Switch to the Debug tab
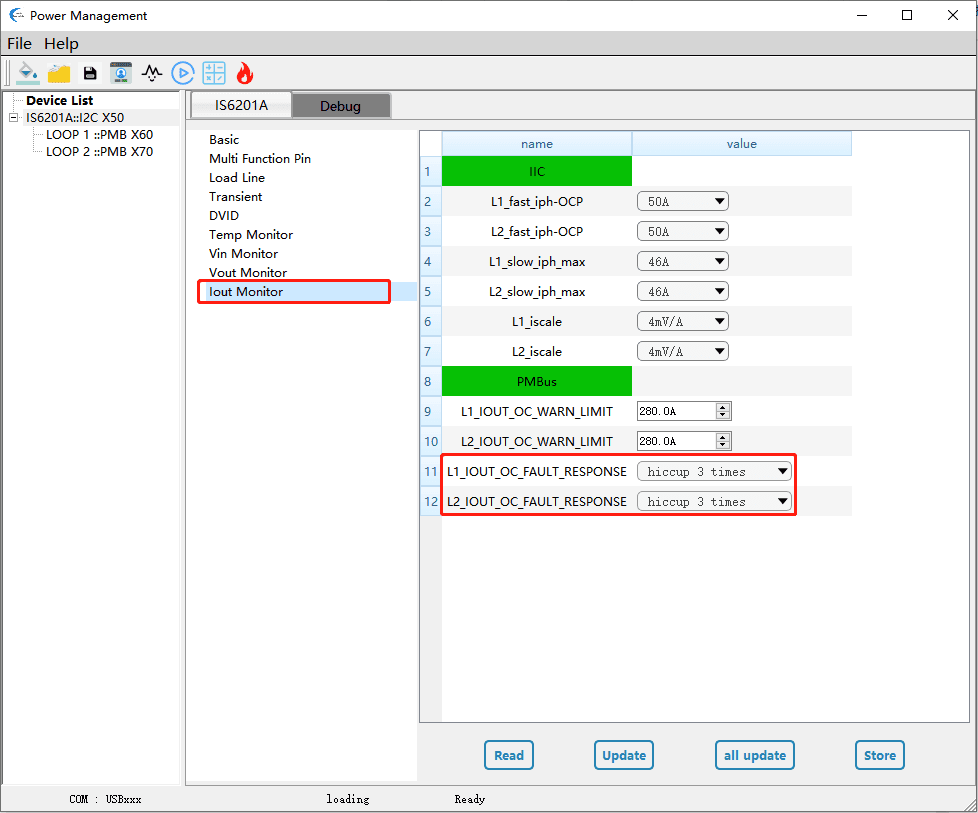 pyautogui.click(x=340, y=106)
